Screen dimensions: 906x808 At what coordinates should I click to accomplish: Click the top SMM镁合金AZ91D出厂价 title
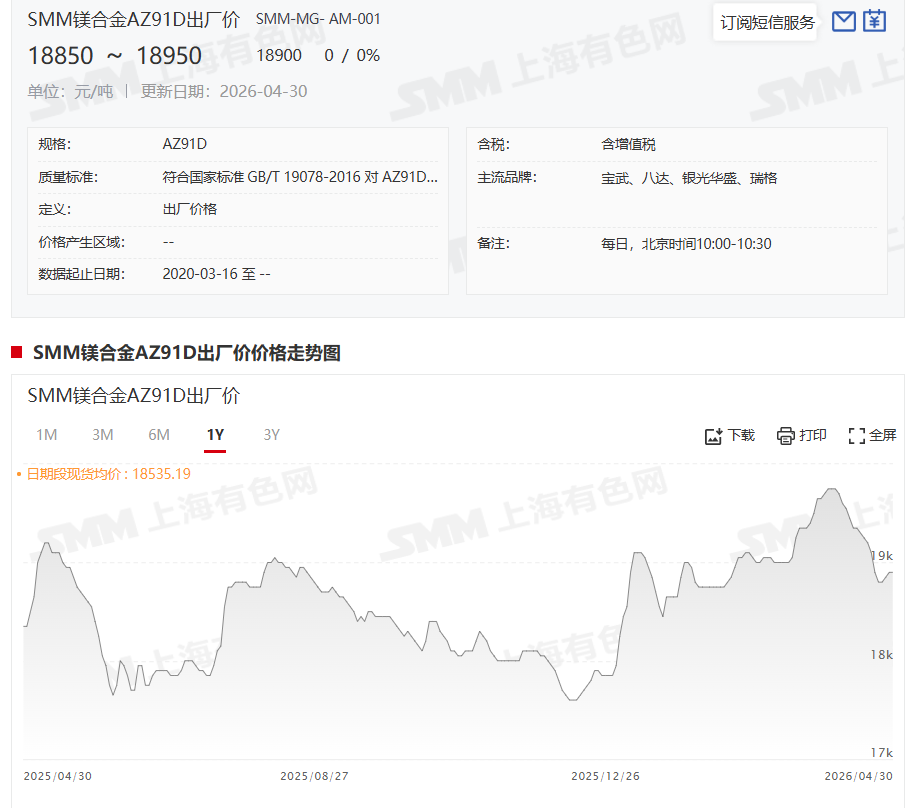pos(133,20)
